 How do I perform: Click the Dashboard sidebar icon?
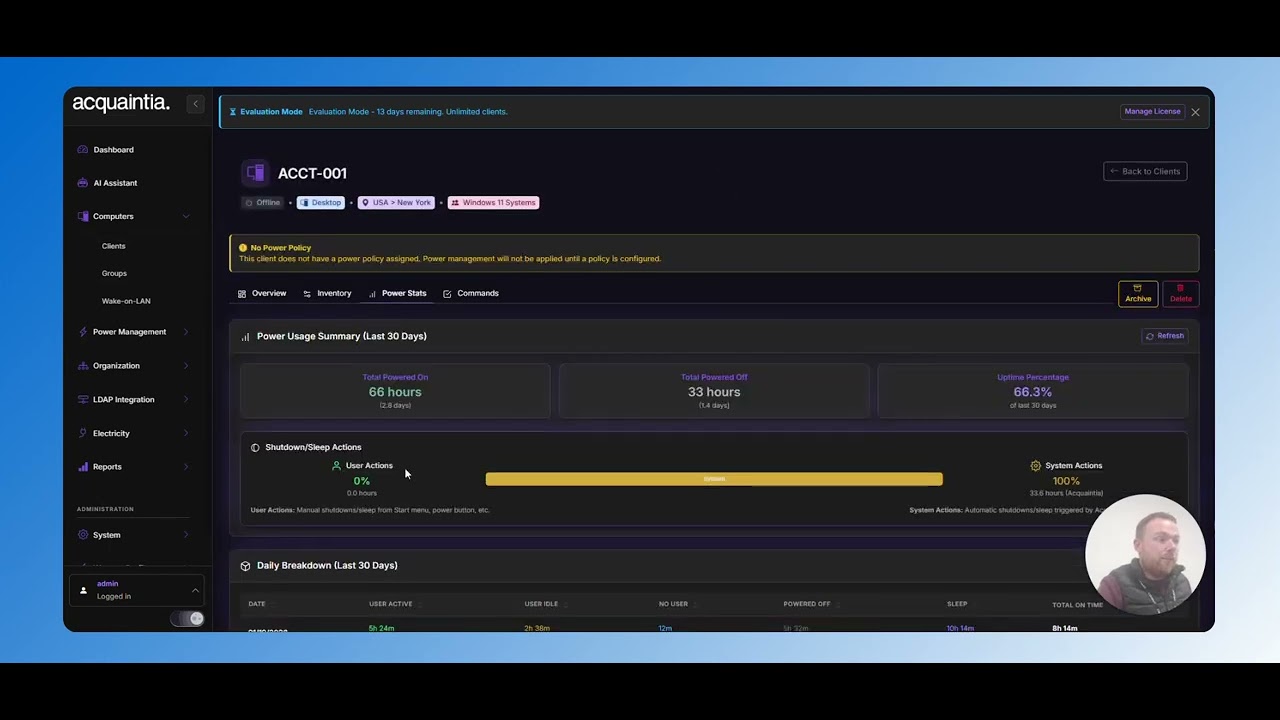pyautogui.click(x=83, y=150)
